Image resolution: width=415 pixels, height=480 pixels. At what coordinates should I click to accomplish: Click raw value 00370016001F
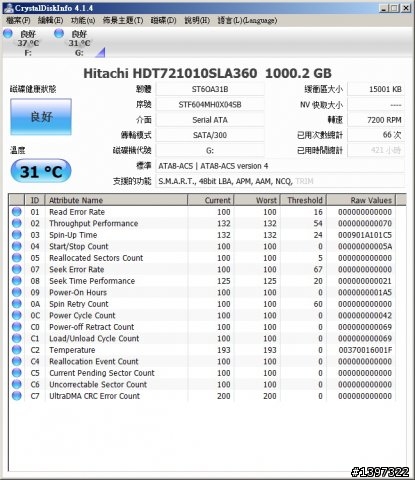click(365, 350)
